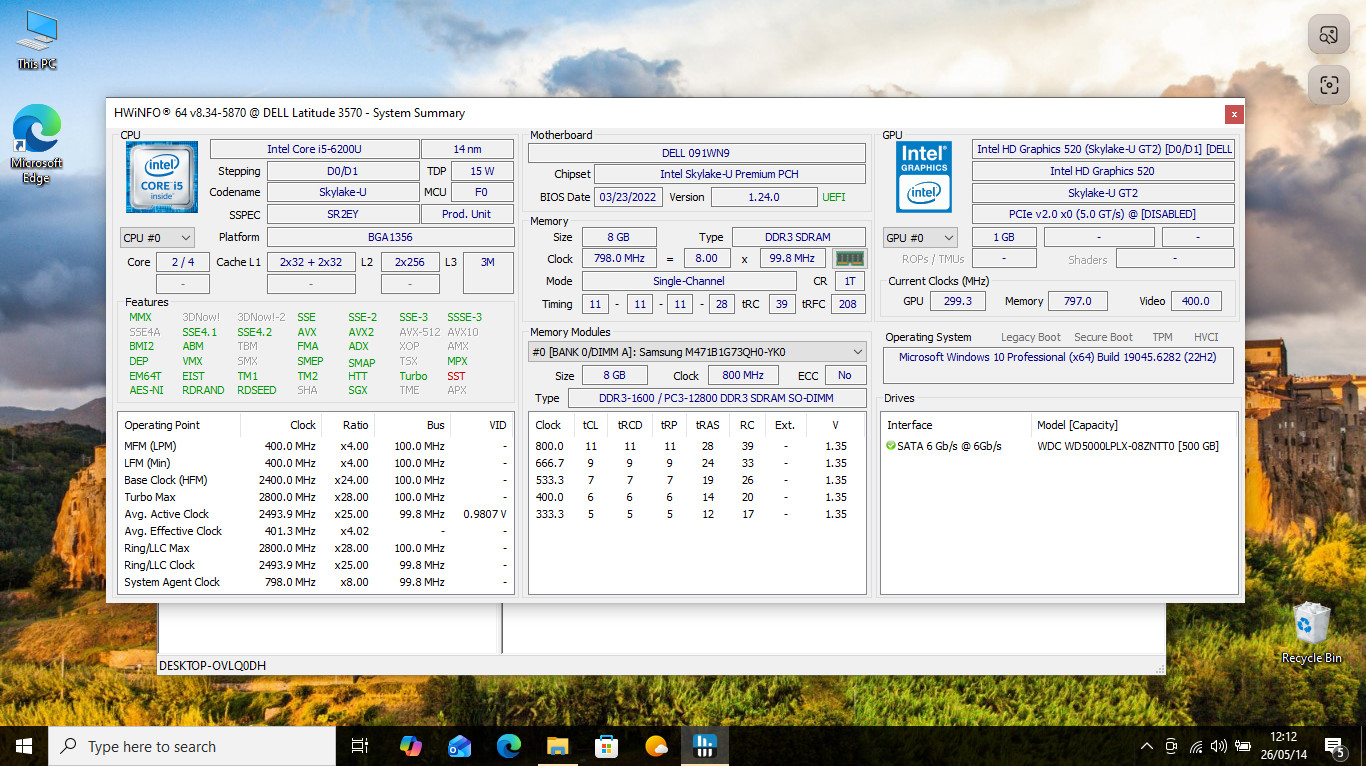Open Microsoft Edge desktop shortcut
Image resolution: width=1366 pixels, height=766 pixels.
37,145
